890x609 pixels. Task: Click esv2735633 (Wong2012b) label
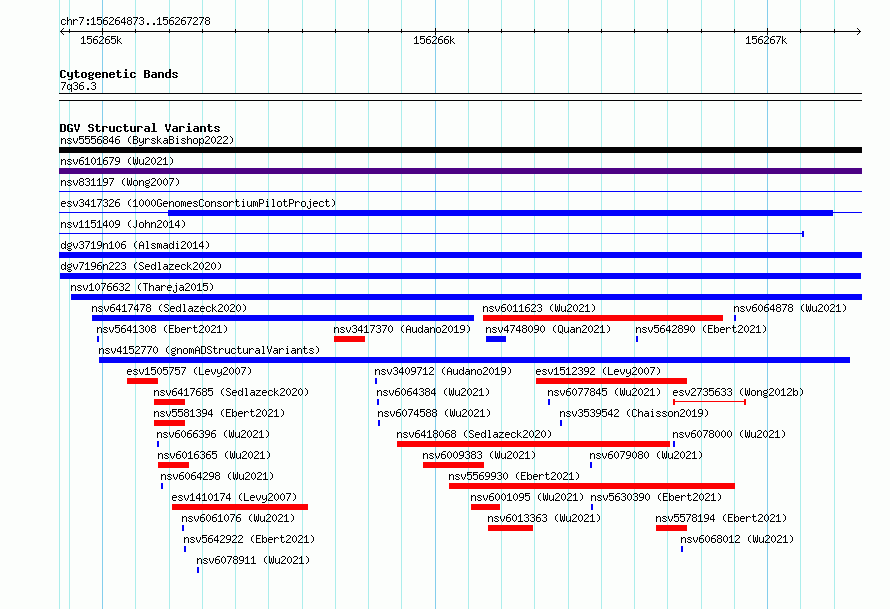point(738,392)
